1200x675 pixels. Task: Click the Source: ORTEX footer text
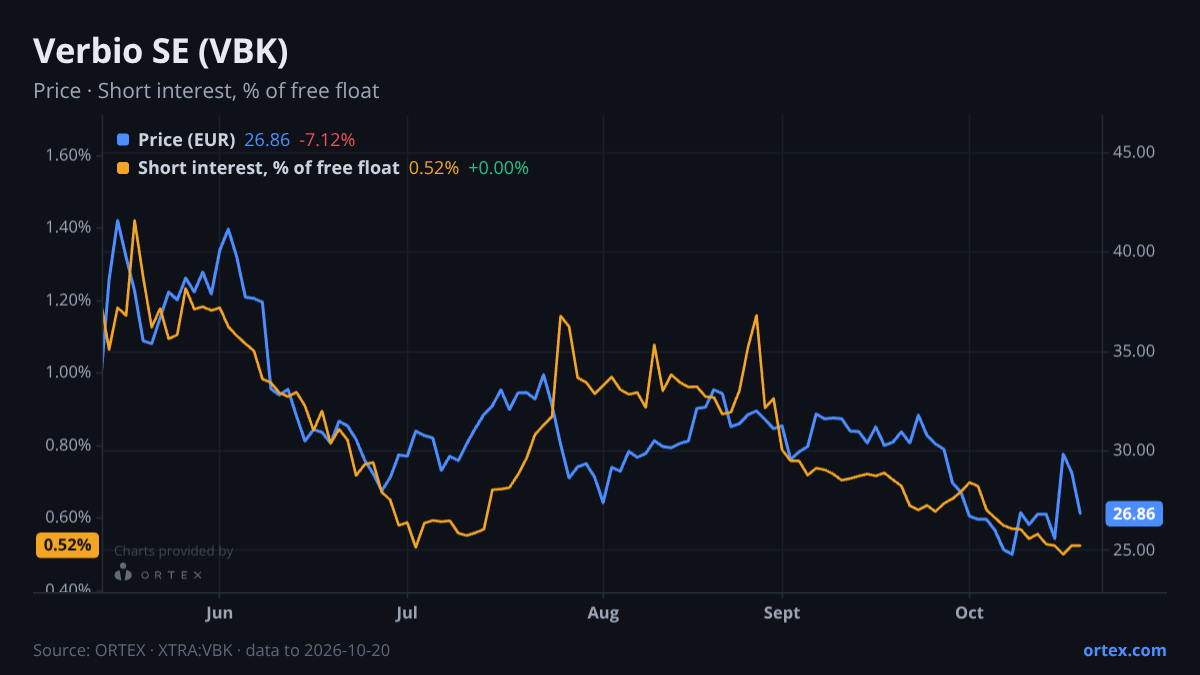[211, 650]
